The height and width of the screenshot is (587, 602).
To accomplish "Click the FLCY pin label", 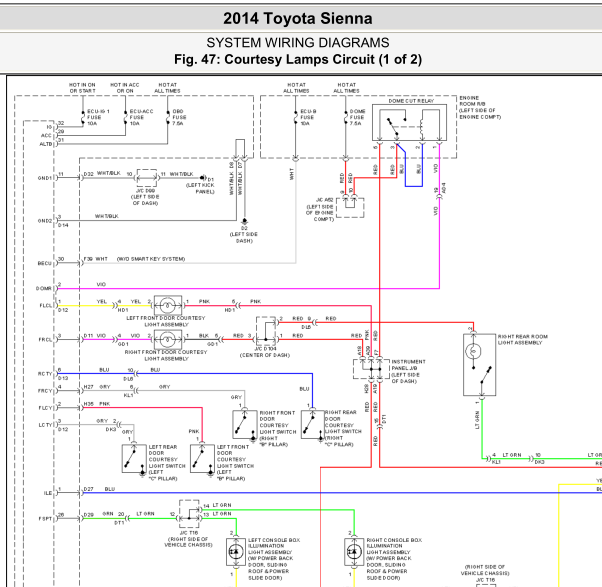I will tap(45, 408).
